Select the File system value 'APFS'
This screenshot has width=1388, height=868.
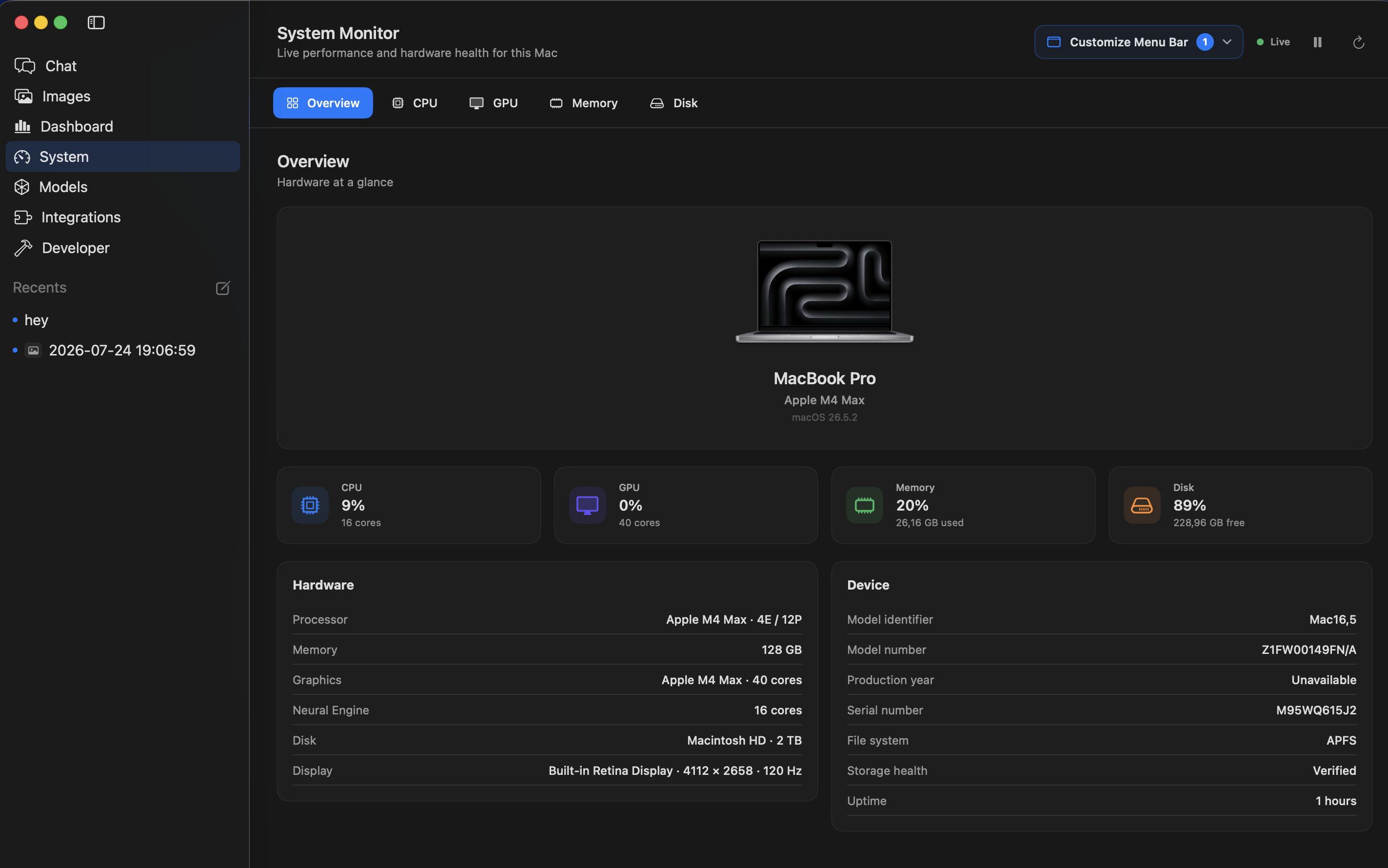[x=1341, y=741]
